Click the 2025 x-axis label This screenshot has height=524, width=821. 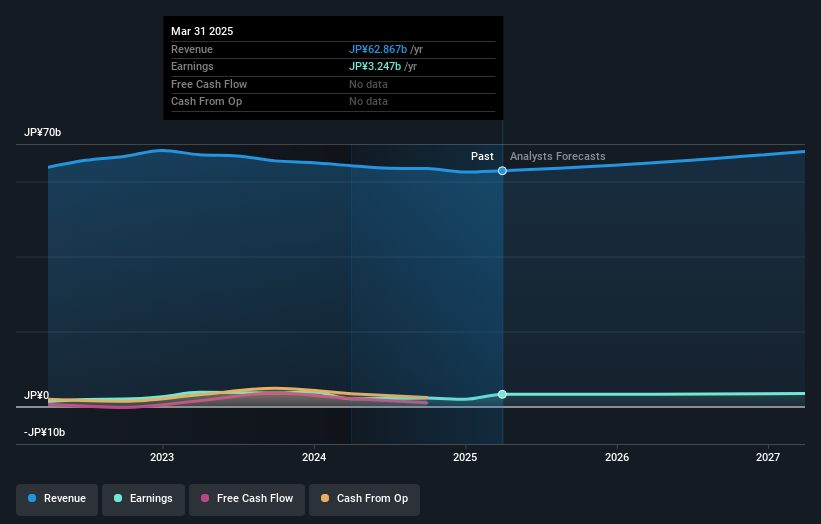(465, 457)
